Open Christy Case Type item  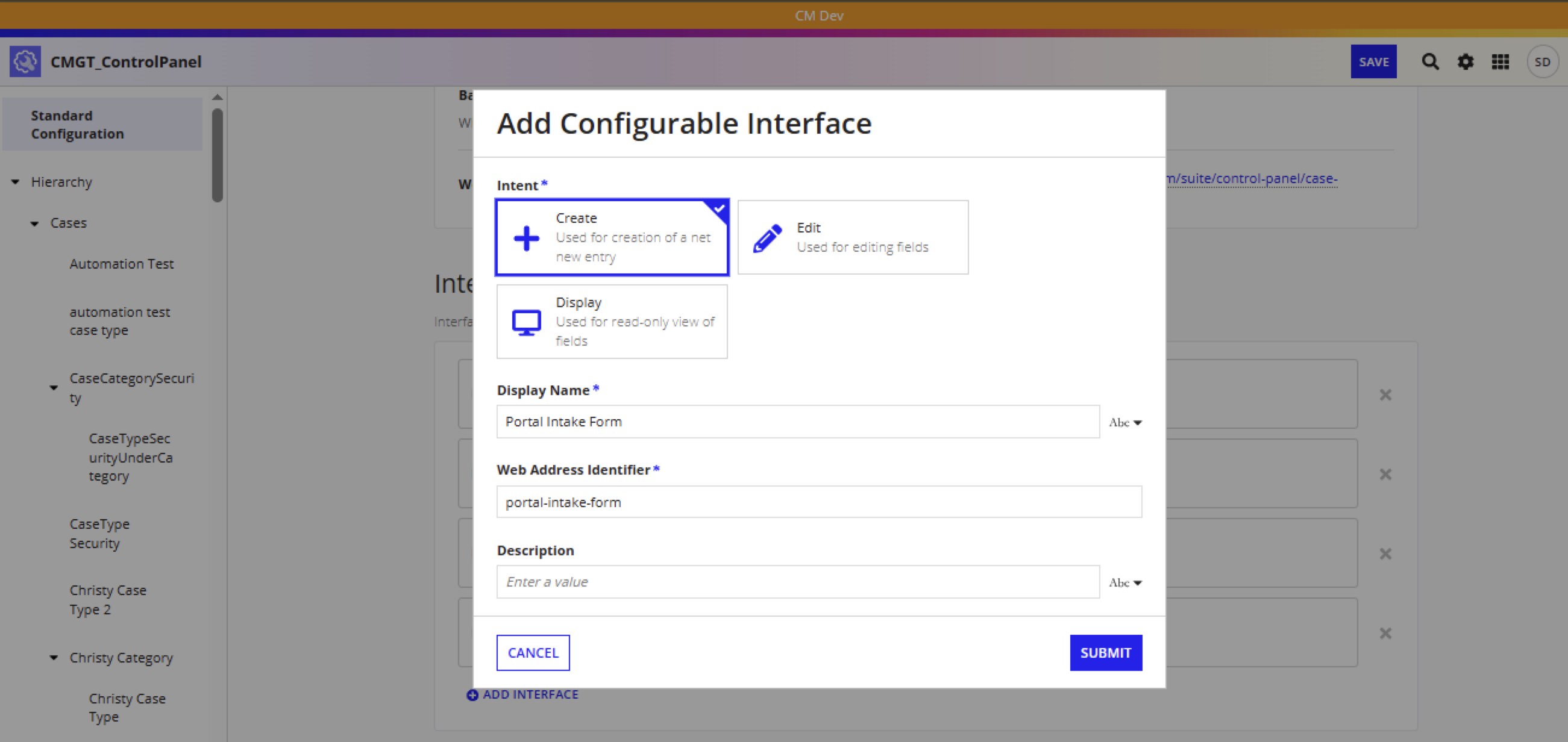click(x=127, y=707)
